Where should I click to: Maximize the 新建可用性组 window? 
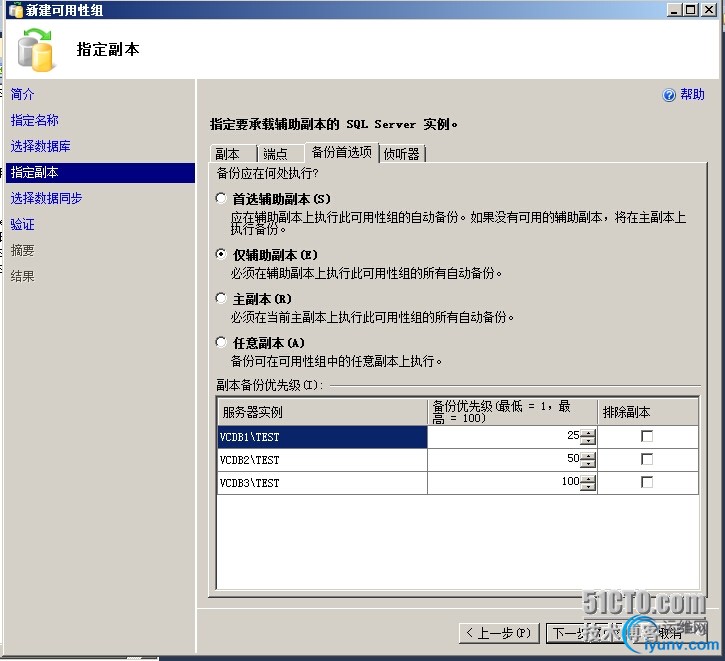click(x=691, y=10)
